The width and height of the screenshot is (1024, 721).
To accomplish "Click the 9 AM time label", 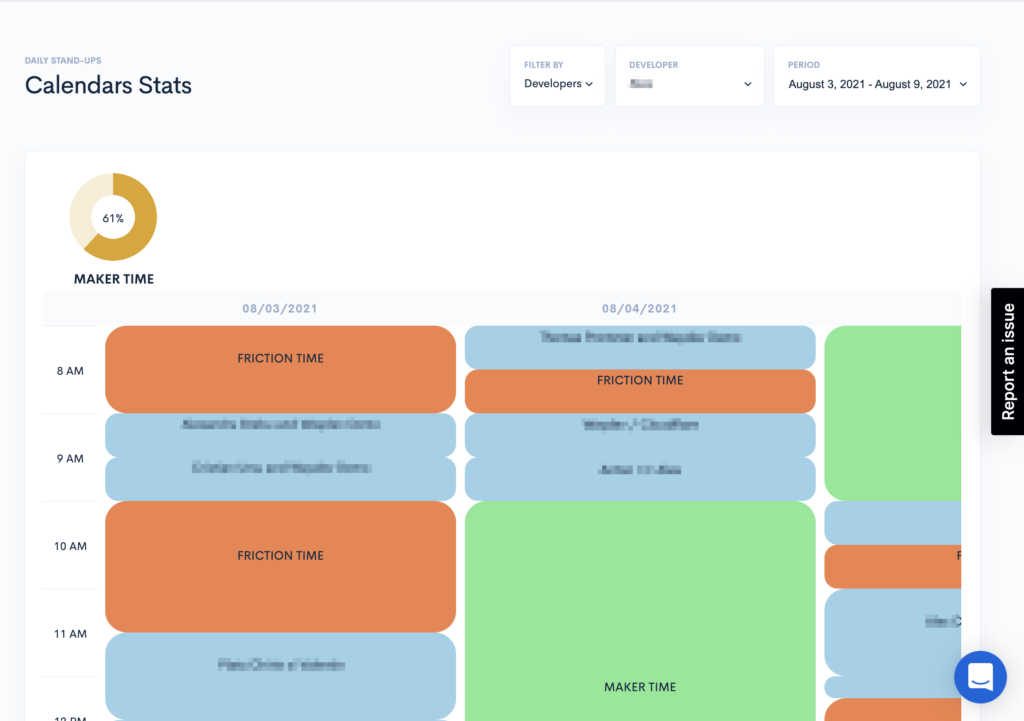I will point(70,458).
